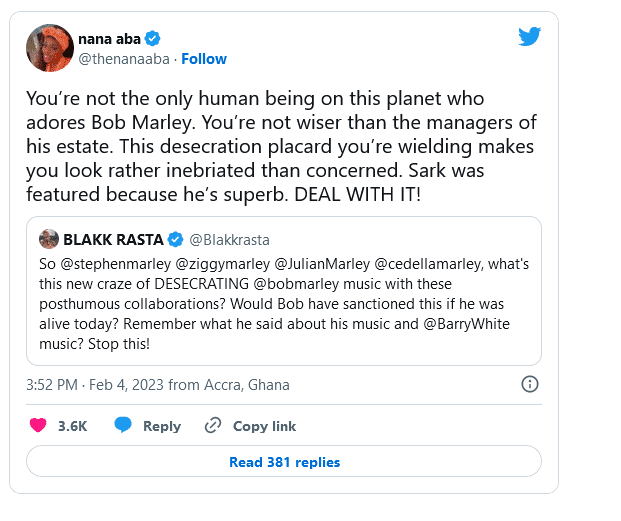The image size is (621, 521).
Task: Open the tweet info circle icon
Action: 531,384
